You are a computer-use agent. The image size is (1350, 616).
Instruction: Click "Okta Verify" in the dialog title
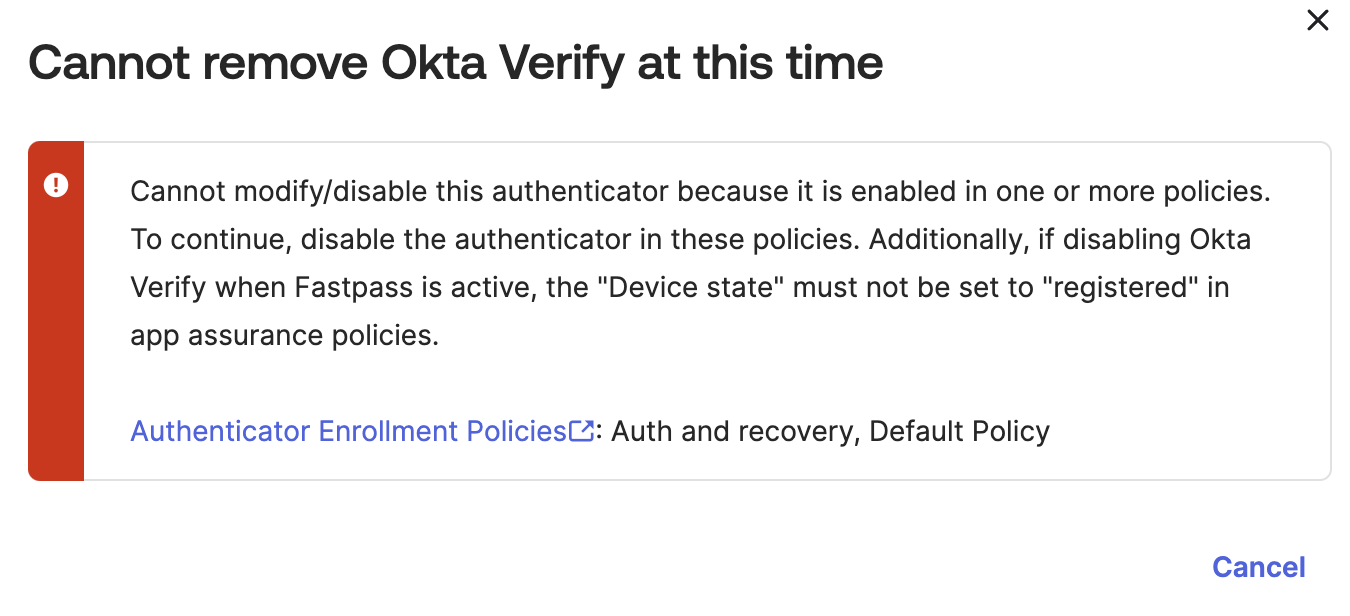(x=518, y=64)
